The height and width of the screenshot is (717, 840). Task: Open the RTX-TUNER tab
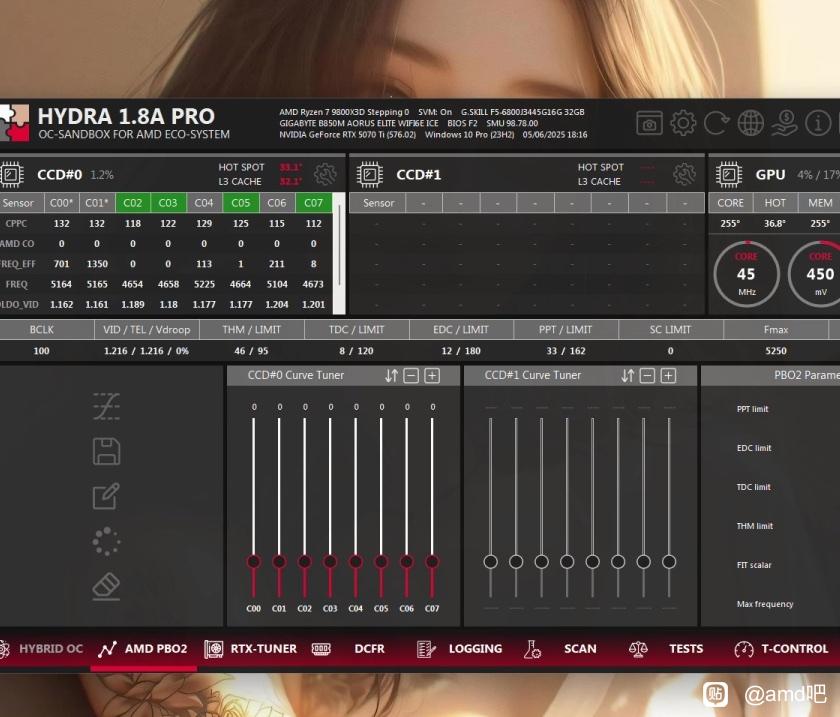(251, 649)
